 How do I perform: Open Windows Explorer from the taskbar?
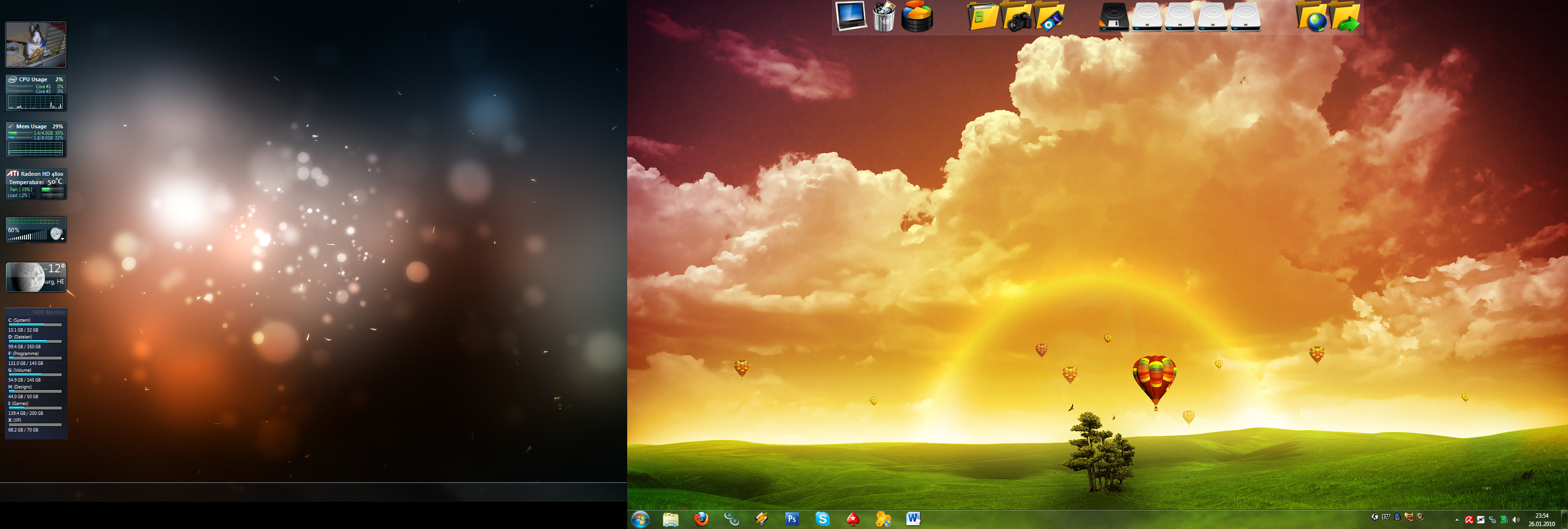[x=671, y=519]
